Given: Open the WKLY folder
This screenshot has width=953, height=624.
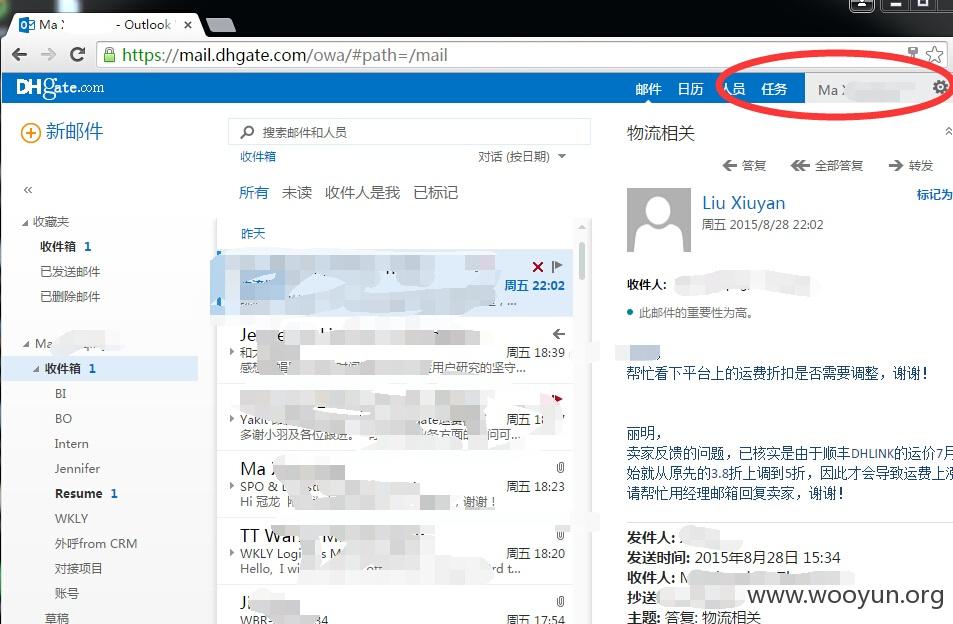Looking at the screenshot, I should pos(71,518).
